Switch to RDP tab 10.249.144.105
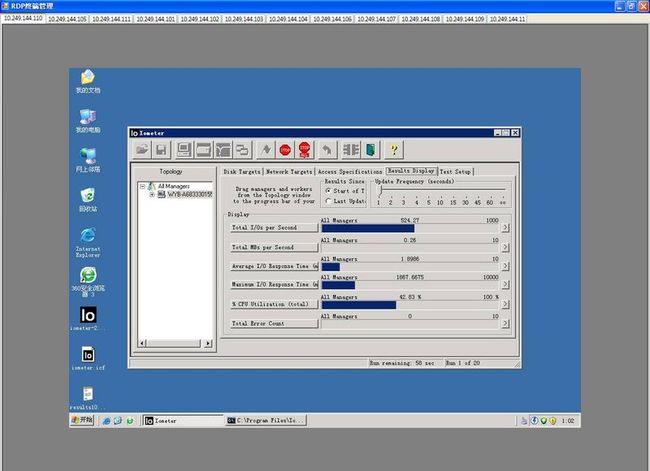Viewport: 650px width, 471px height. click(x=67, y=19)
